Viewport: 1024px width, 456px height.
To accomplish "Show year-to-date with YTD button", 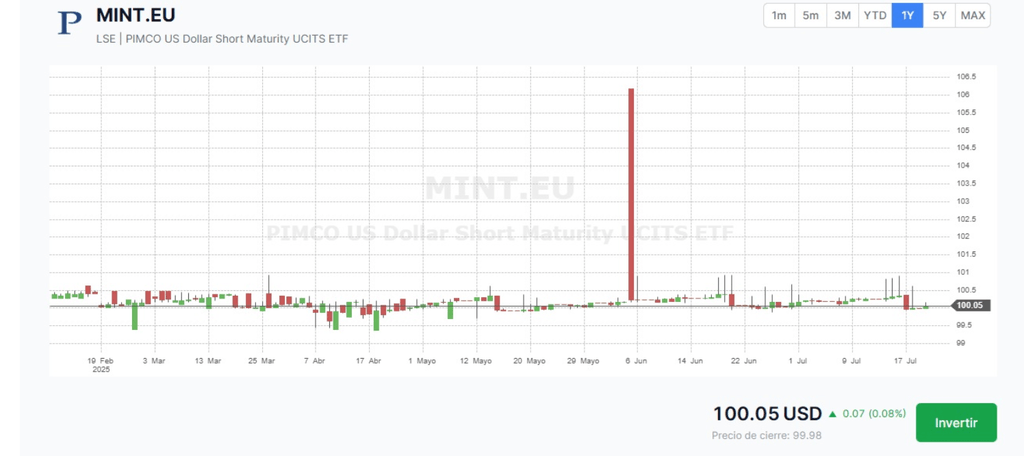I will click(875, 15).
